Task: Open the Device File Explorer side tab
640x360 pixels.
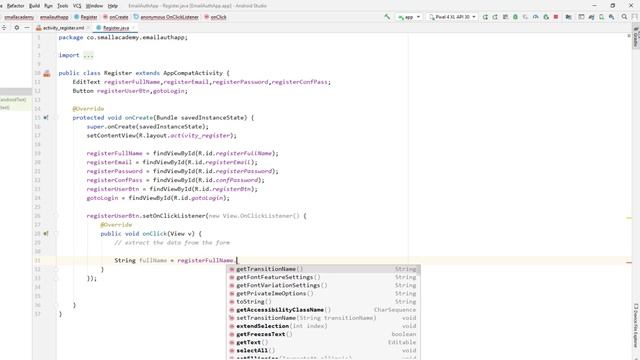Action: coord(636,325)
